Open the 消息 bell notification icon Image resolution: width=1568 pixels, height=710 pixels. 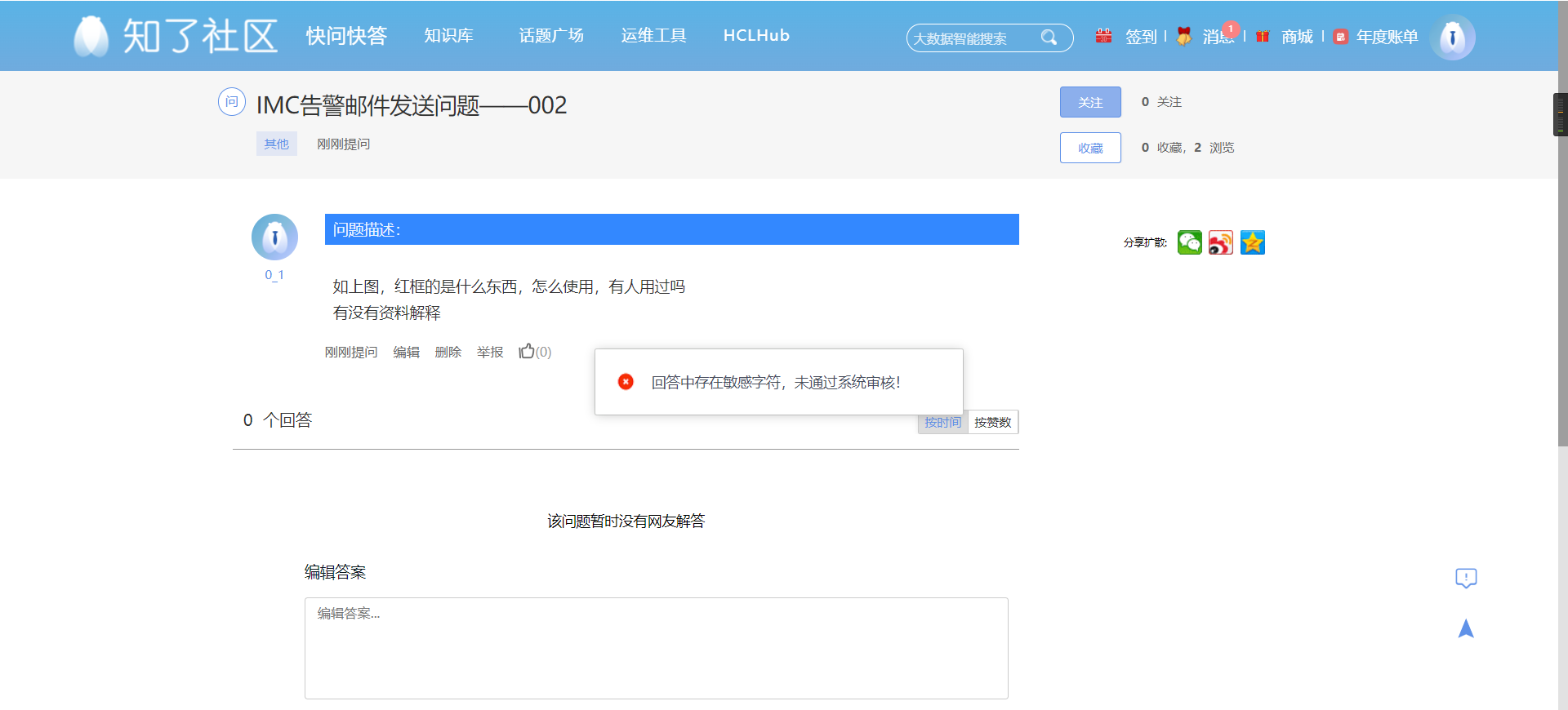click(x=1183, y=37)
